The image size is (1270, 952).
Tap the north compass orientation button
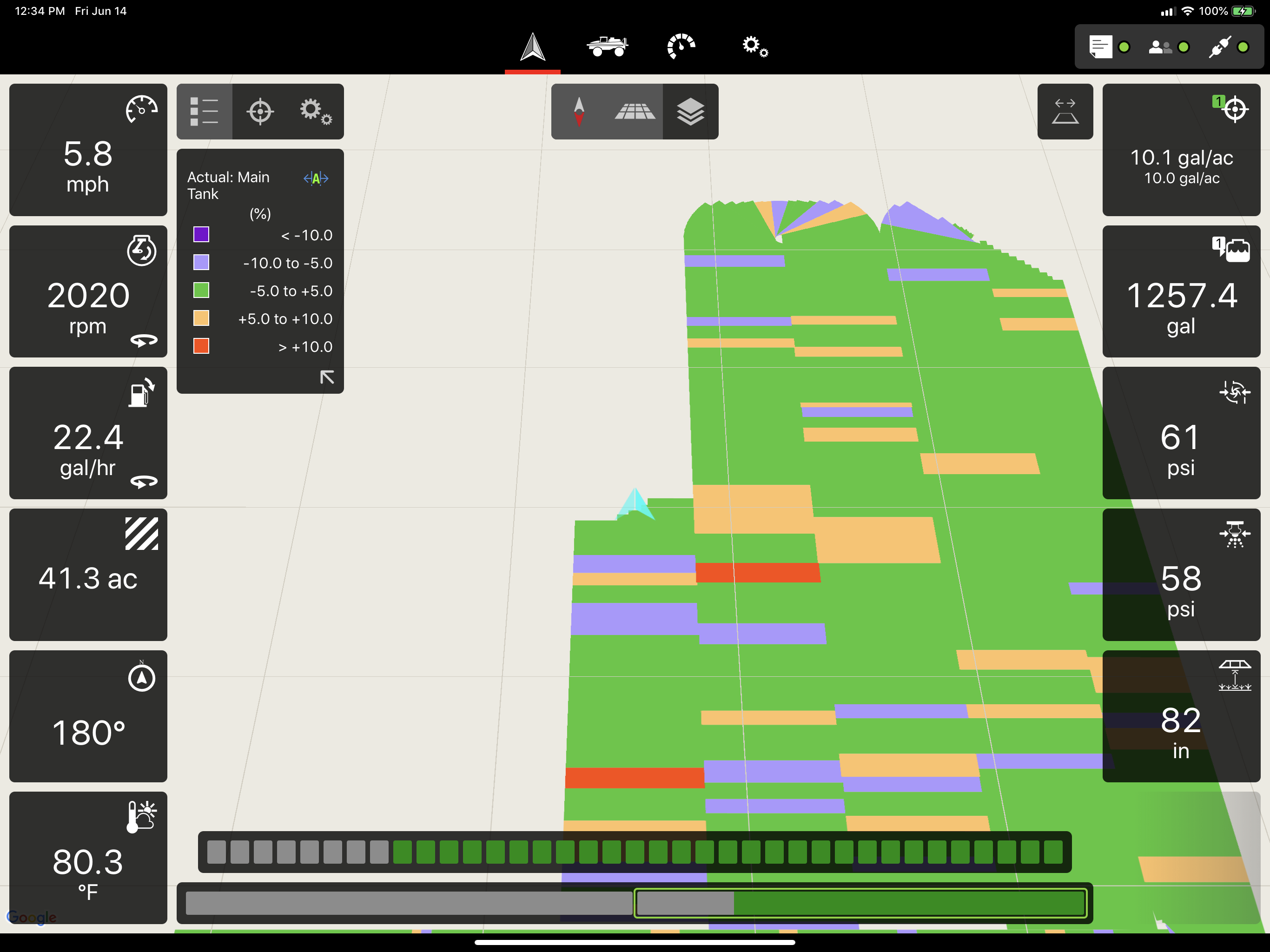[579, 112]
